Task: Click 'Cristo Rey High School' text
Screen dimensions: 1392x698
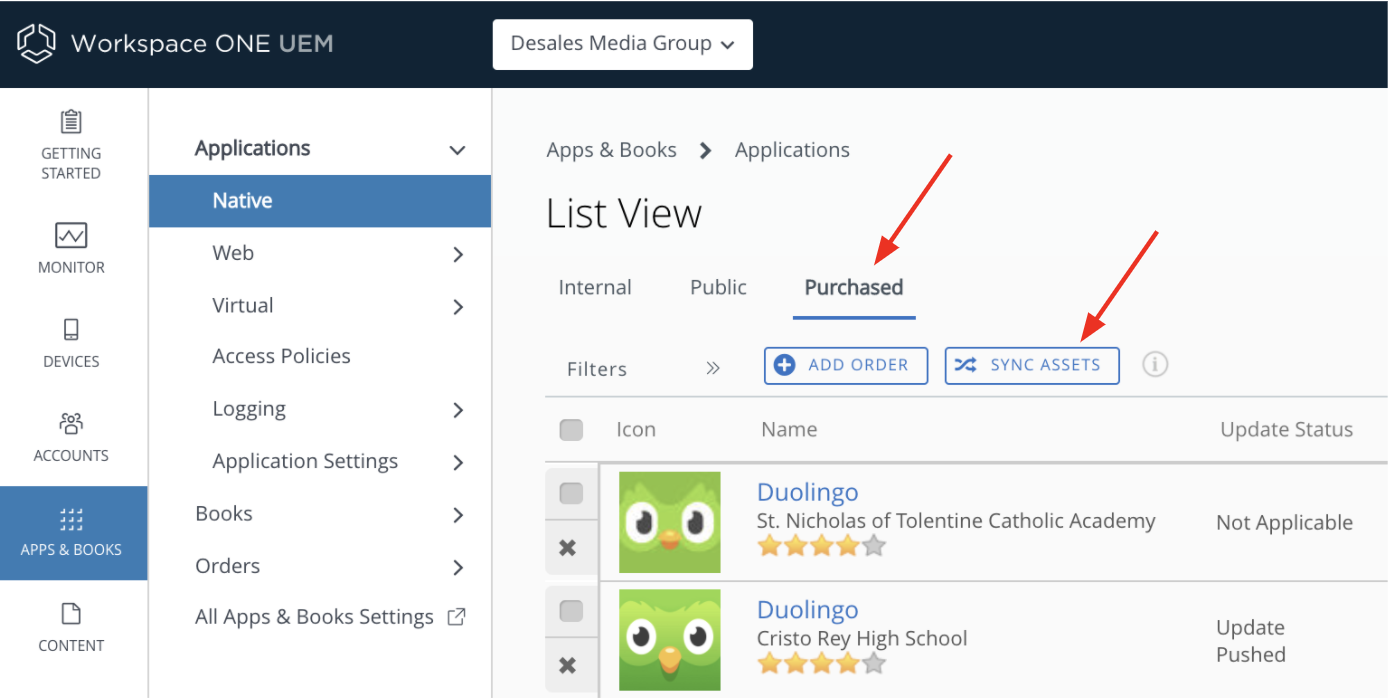Action: [862, 638]
